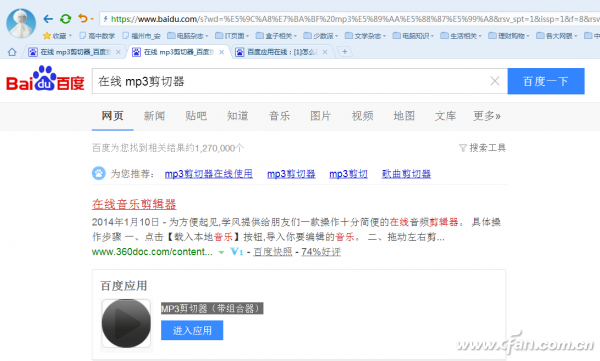
Task: Clear the search box with the X icon
Action: coord(495,81)
